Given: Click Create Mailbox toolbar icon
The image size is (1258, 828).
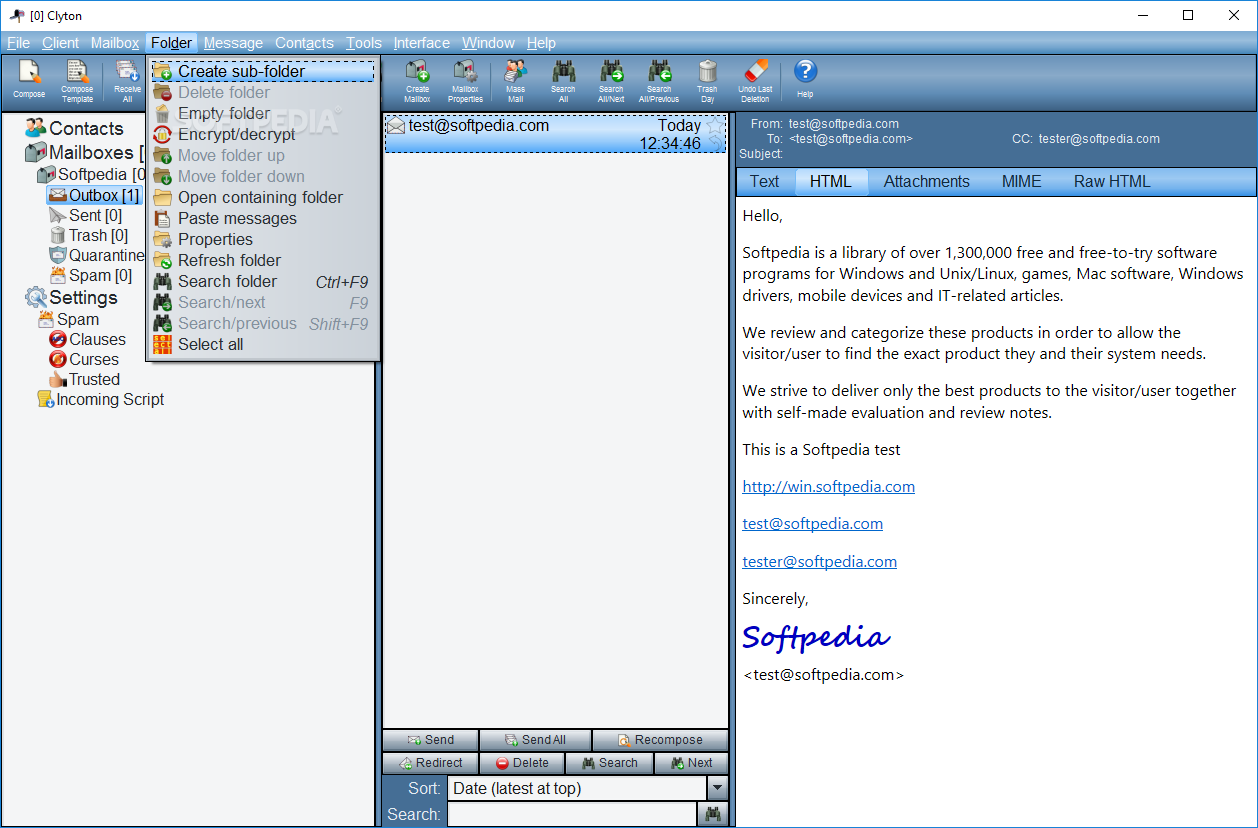Looking at the screenshot, I should tap(417, 80).
